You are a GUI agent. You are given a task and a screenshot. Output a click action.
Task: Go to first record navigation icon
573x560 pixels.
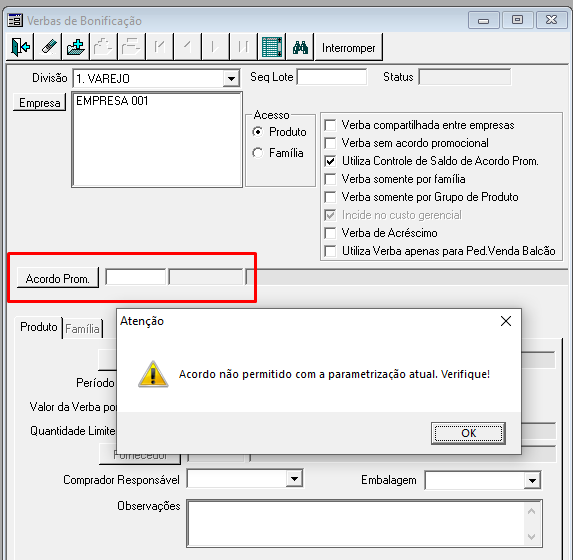pos(159,47)
